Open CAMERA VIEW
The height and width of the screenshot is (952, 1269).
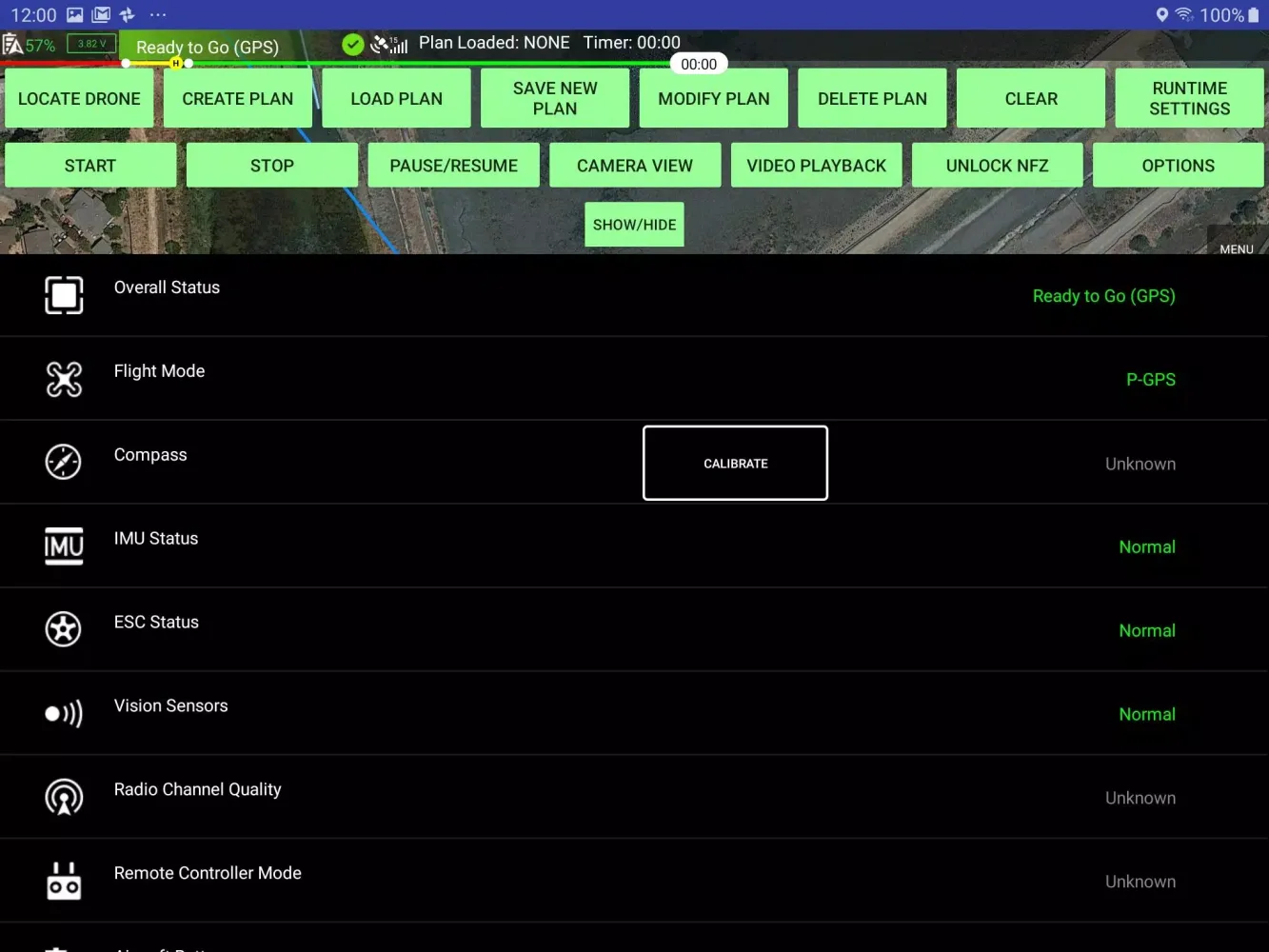[635, 165]
